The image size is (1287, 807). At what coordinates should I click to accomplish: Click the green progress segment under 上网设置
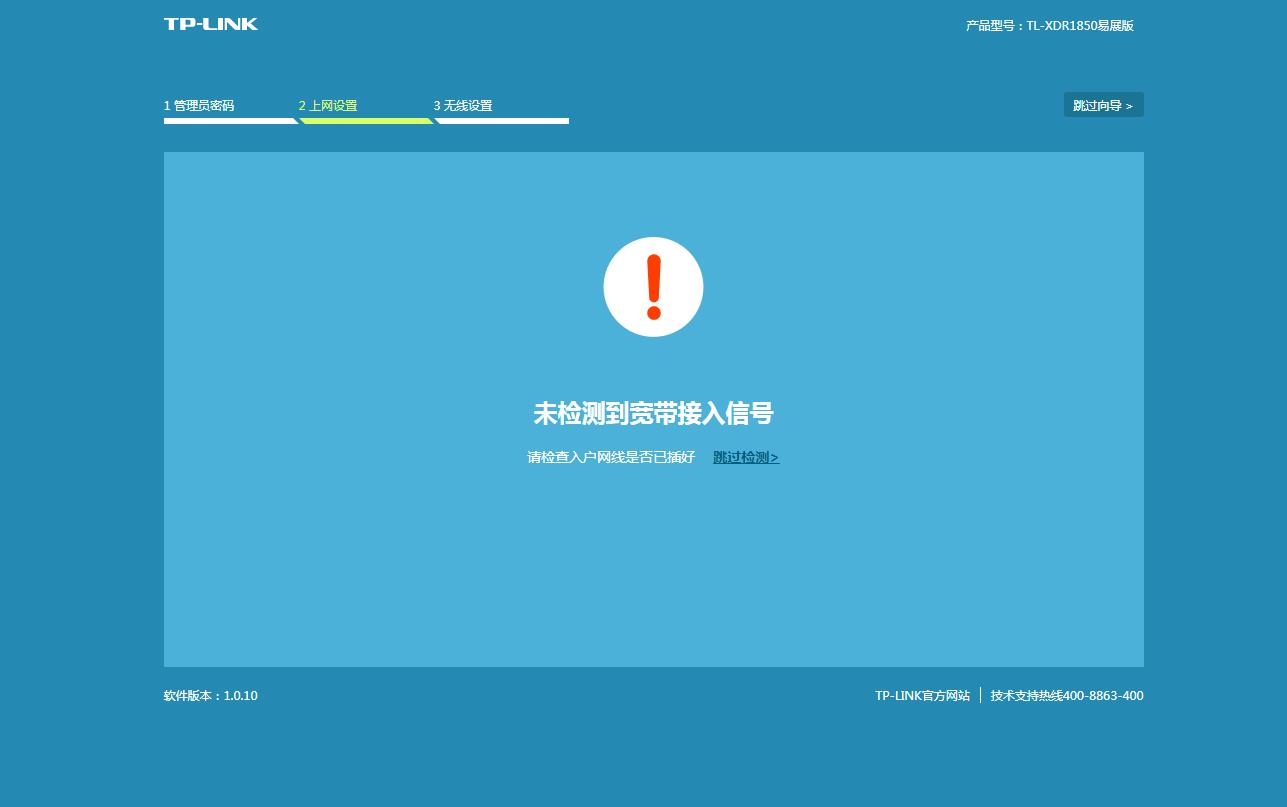366,120
